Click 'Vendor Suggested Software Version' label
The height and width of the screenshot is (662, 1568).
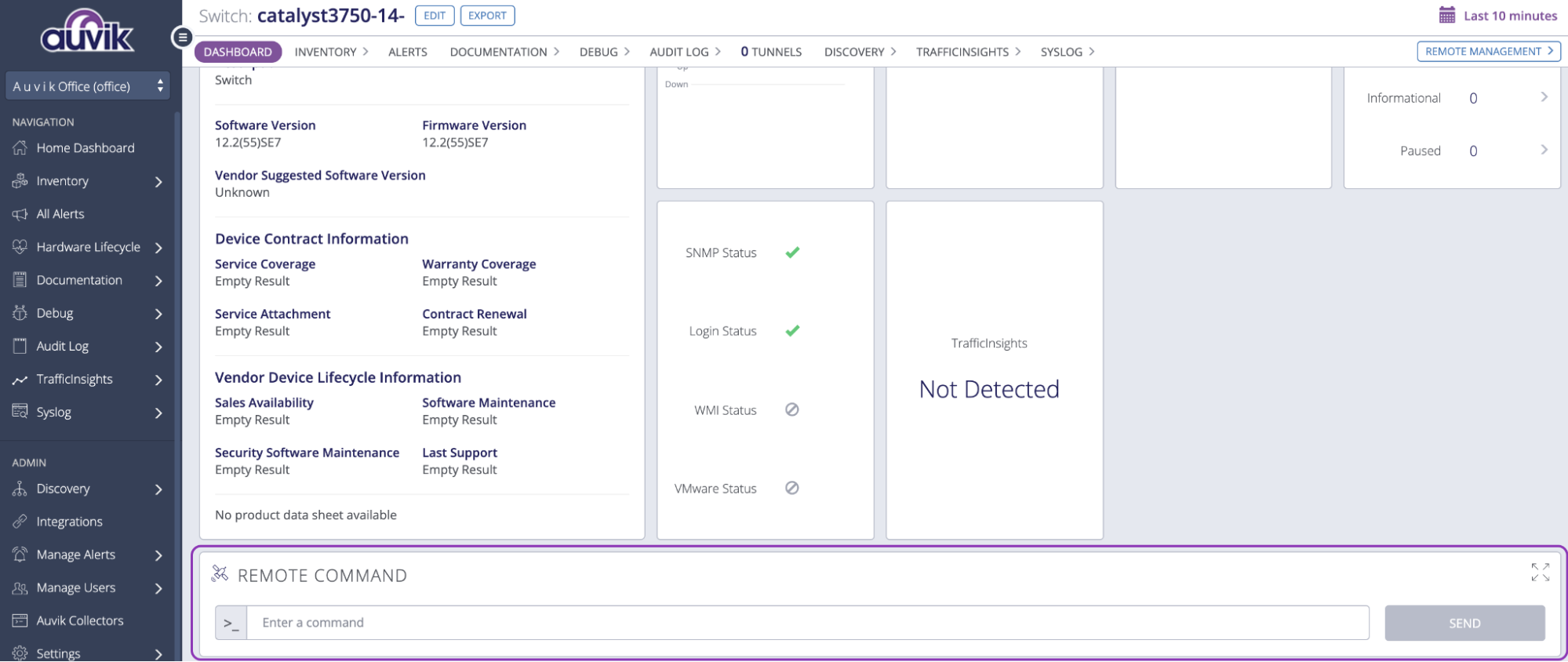click(320, 175)
